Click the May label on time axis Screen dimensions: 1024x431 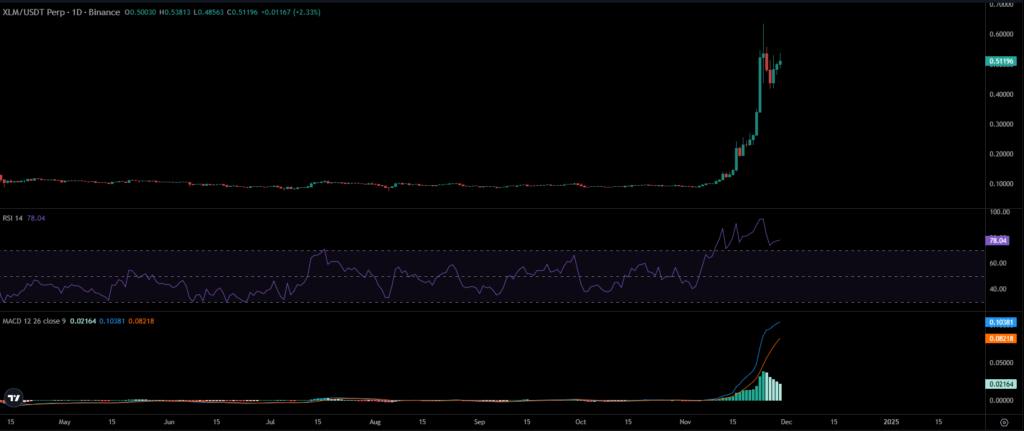65,422
